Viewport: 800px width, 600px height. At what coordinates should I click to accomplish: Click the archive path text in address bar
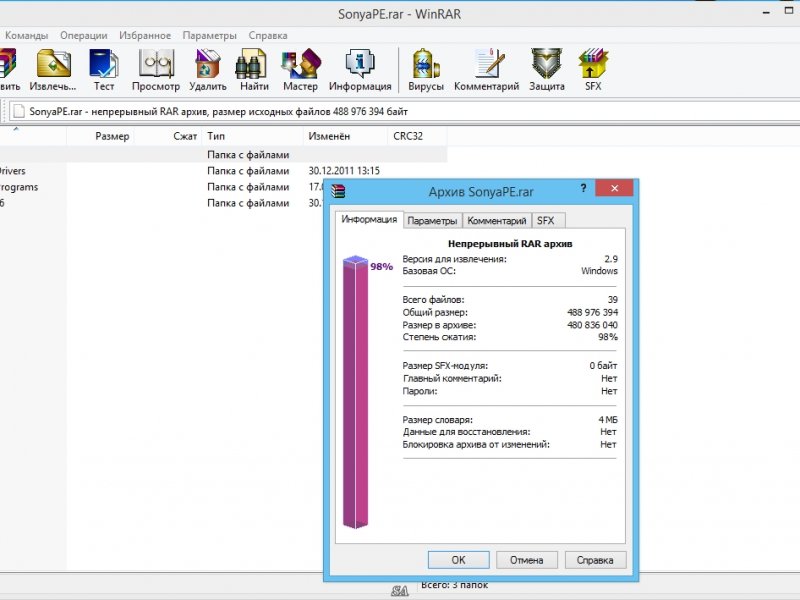[x=218, y=111]
